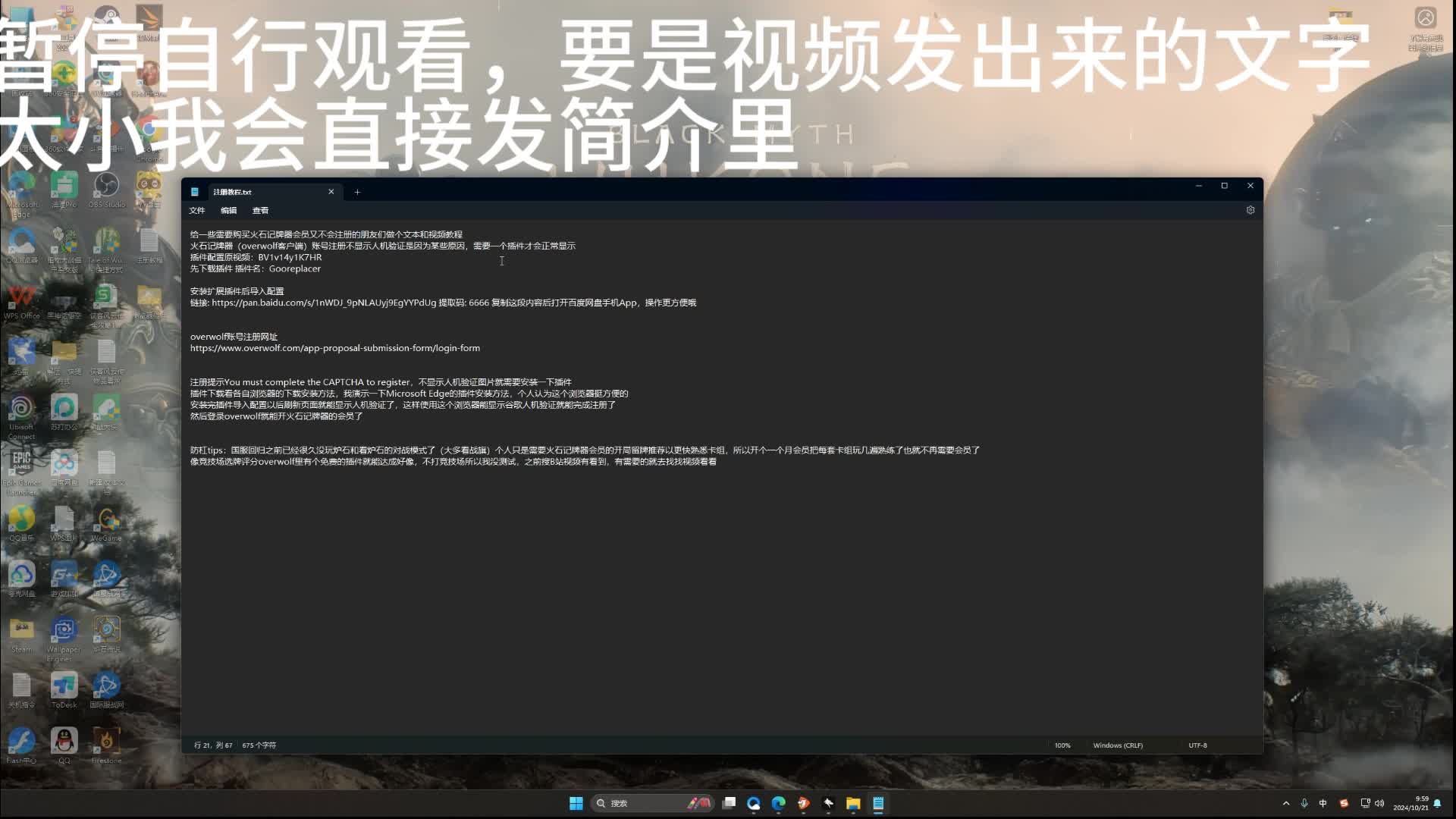The width and height of the screenshot is (1456, 819).
Task: Click the overwolf.com login-form URL text
Action: coord(334,348)
